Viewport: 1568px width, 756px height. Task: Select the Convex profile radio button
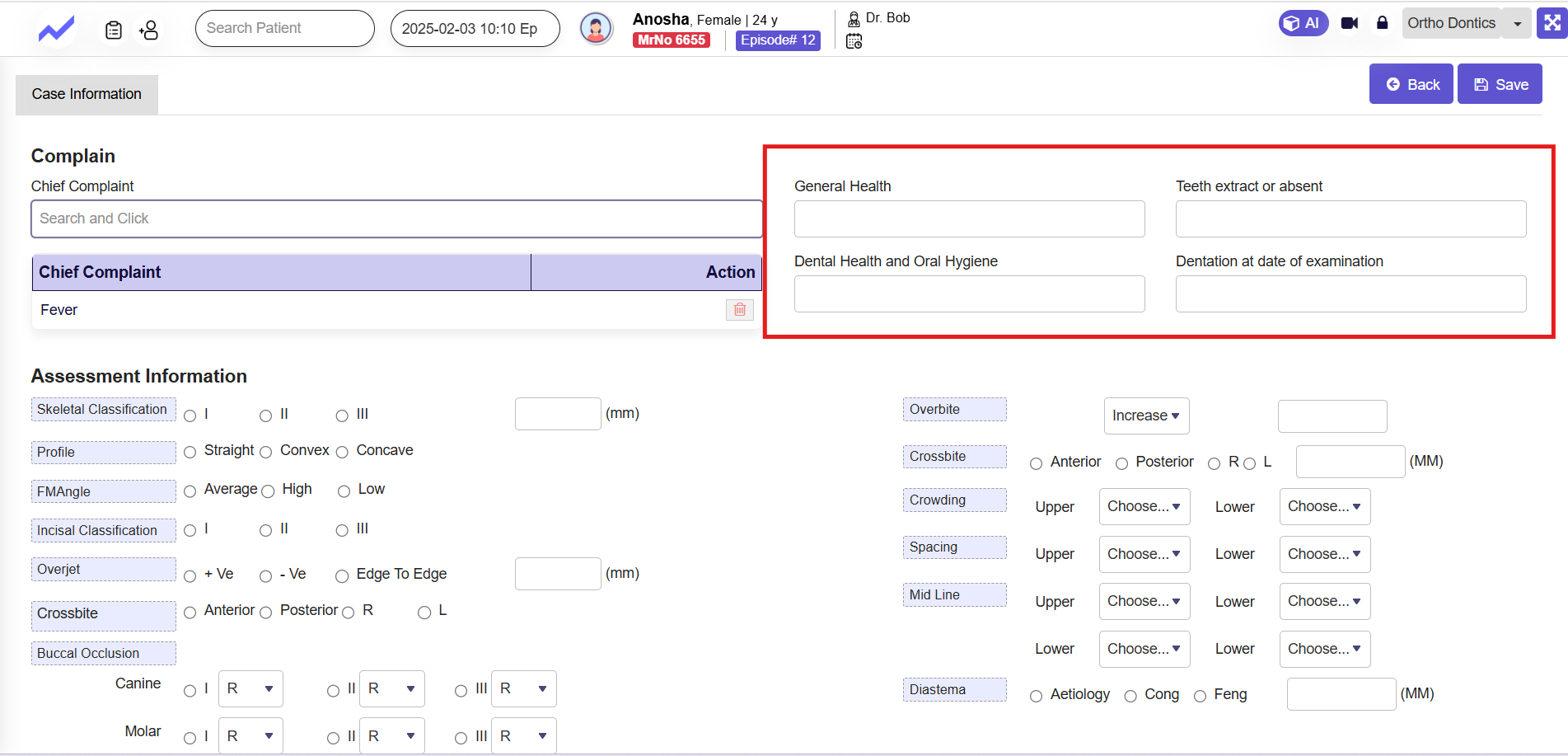pyautogui.click(x=266, y=452)
